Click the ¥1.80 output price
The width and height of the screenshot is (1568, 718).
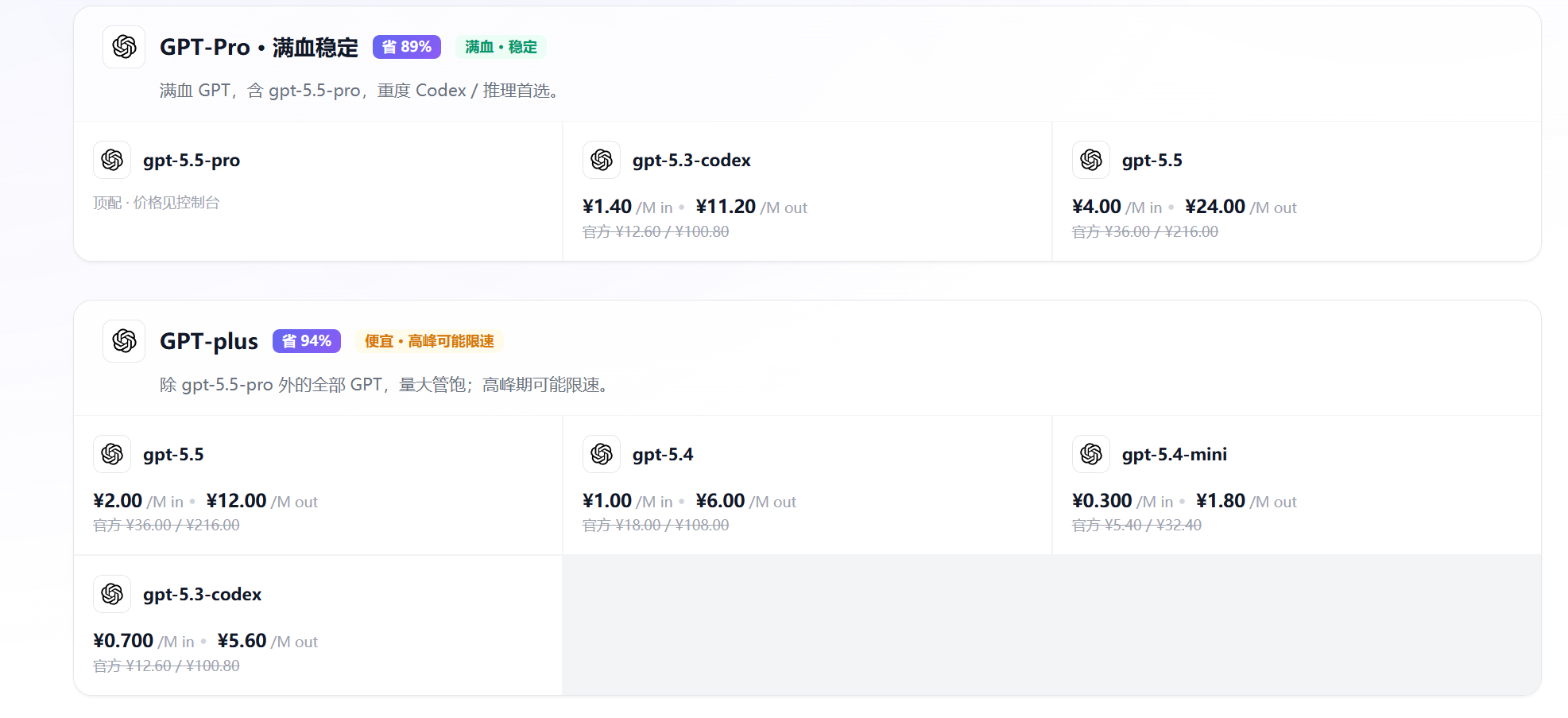(1221, 501)
